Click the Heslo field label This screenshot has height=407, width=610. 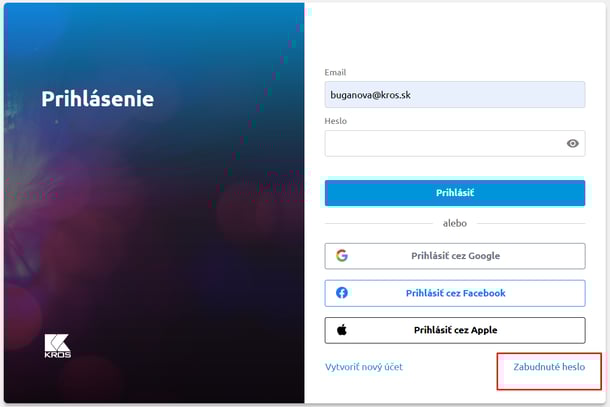click(x=335, y=121)
